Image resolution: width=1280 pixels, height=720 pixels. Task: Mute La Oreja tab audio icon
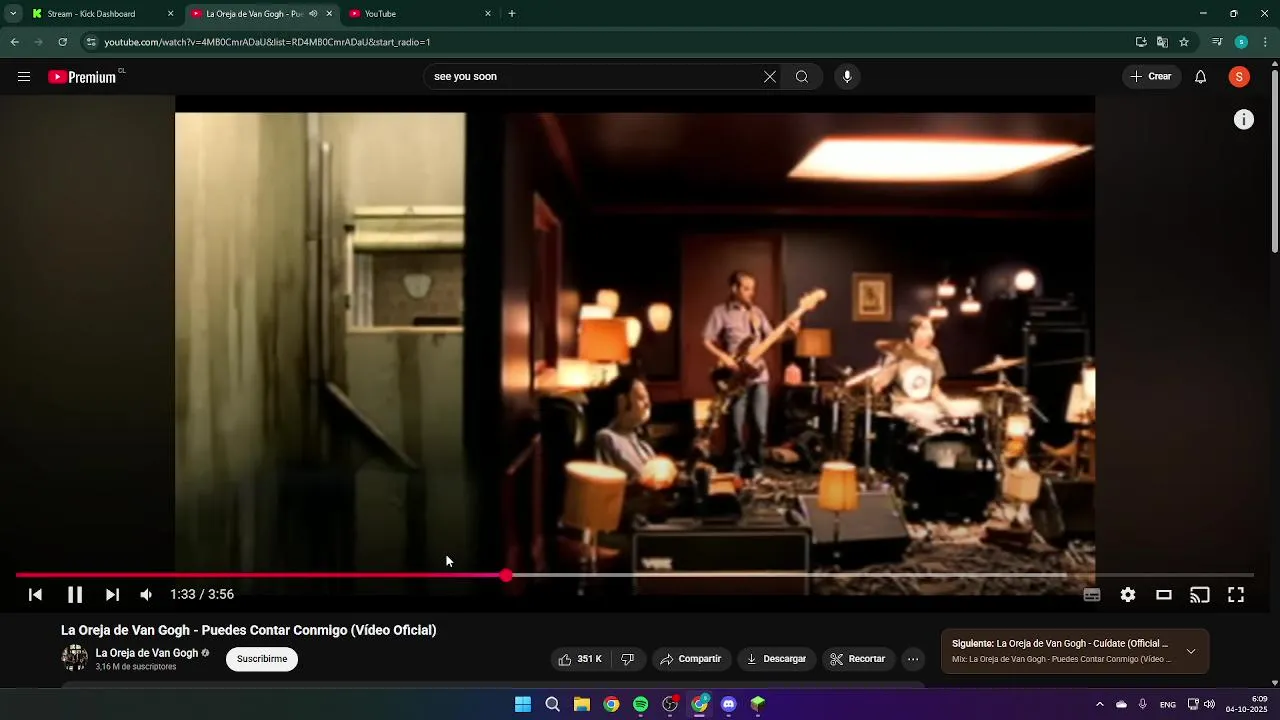pos(313,14)
